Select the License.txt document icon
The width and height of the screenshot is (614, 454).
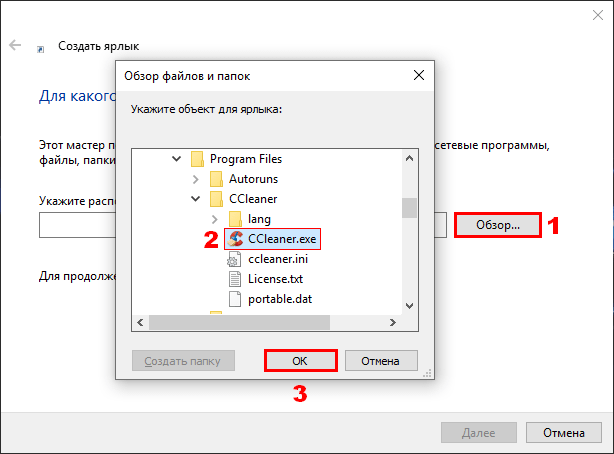point(235,279)
